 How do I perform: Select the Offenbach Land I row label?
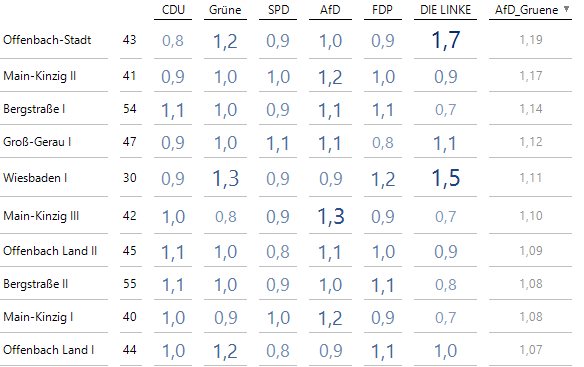pyautogui.click(x=48, y=350)
